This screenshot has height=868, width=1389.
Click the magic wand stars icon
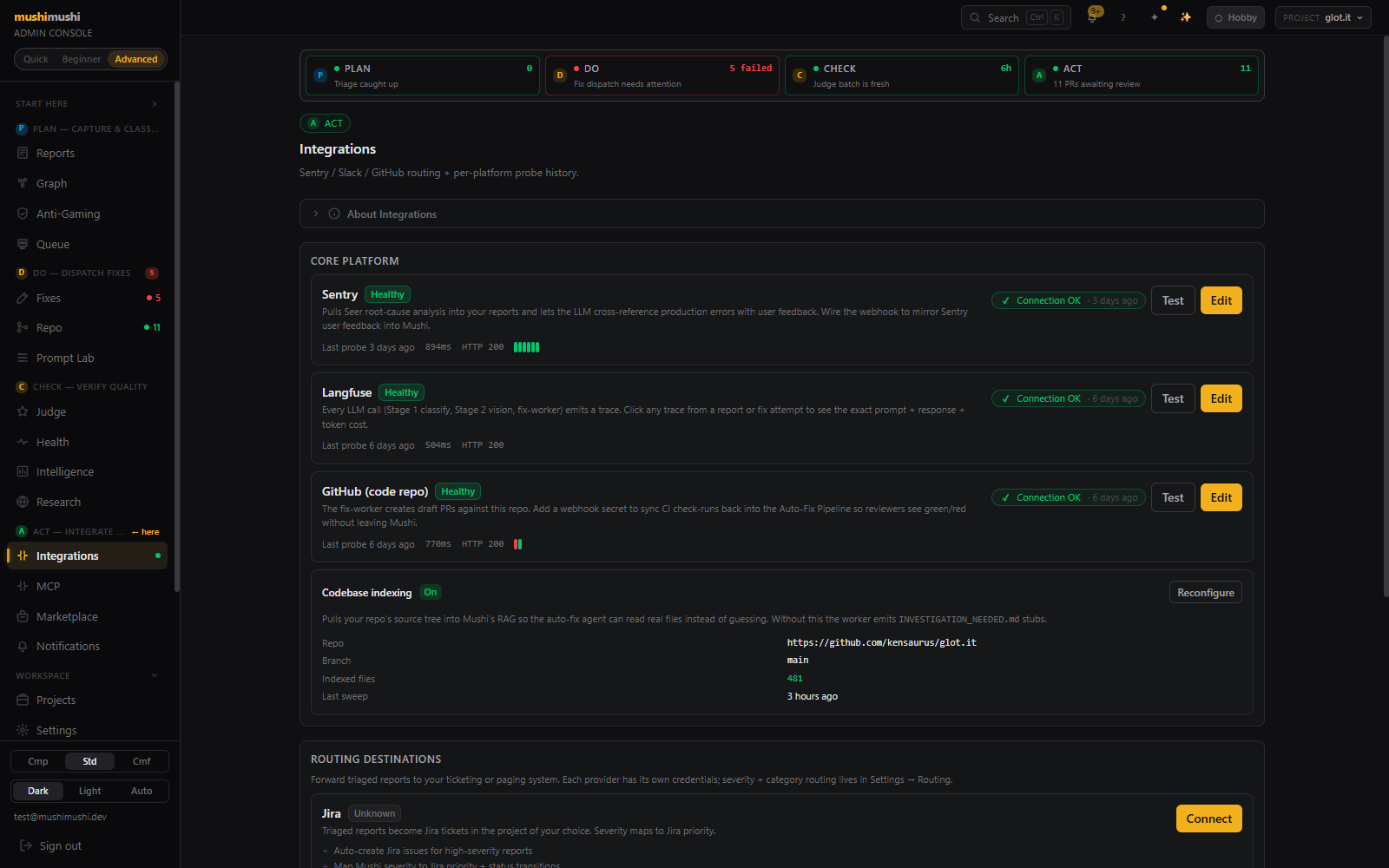point(1186,17)
